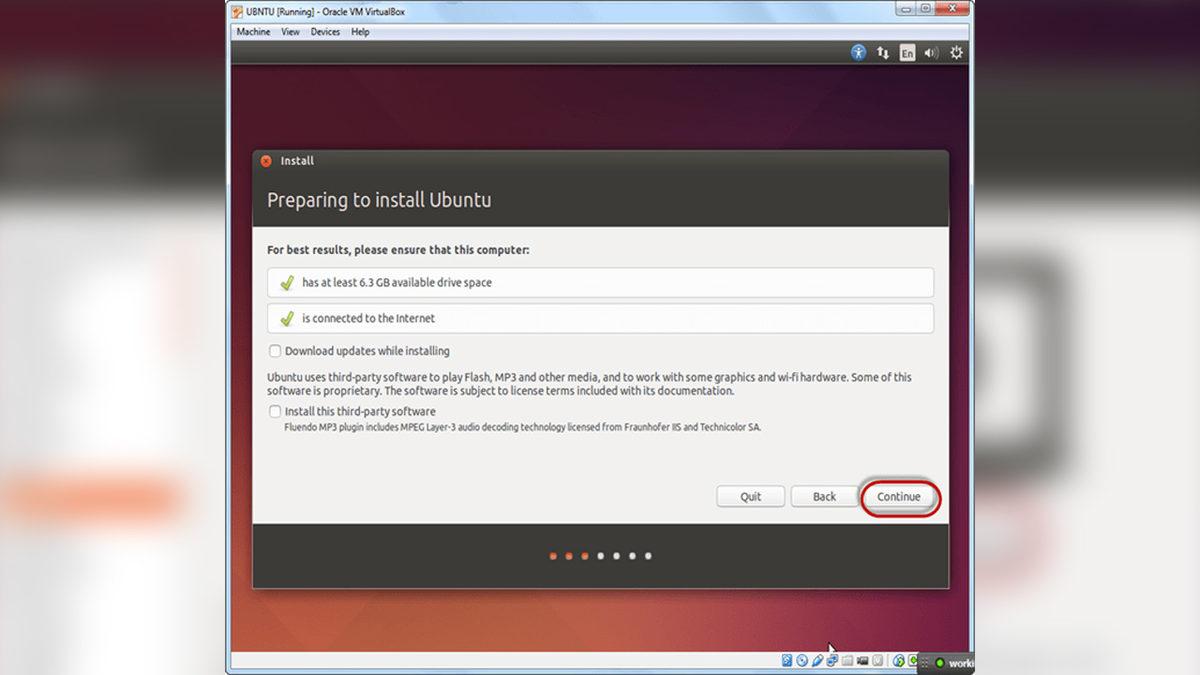Click the hard disk status icon in VirtualBox
The height and width of the screenshot is (675, 1200).
[x=786, y=661]
